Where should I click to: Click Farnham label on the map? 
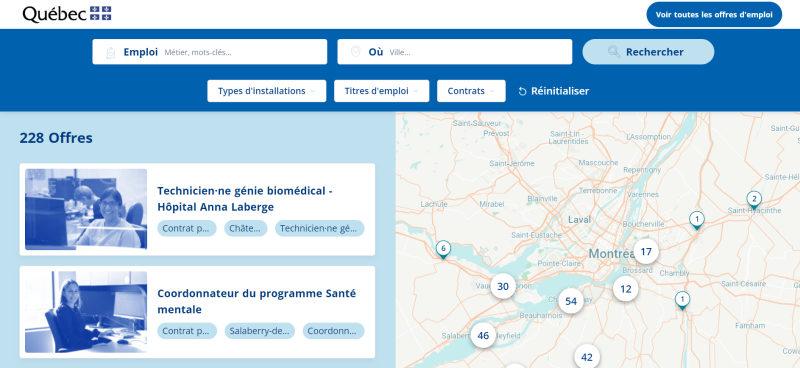click(x=750, y=325)
